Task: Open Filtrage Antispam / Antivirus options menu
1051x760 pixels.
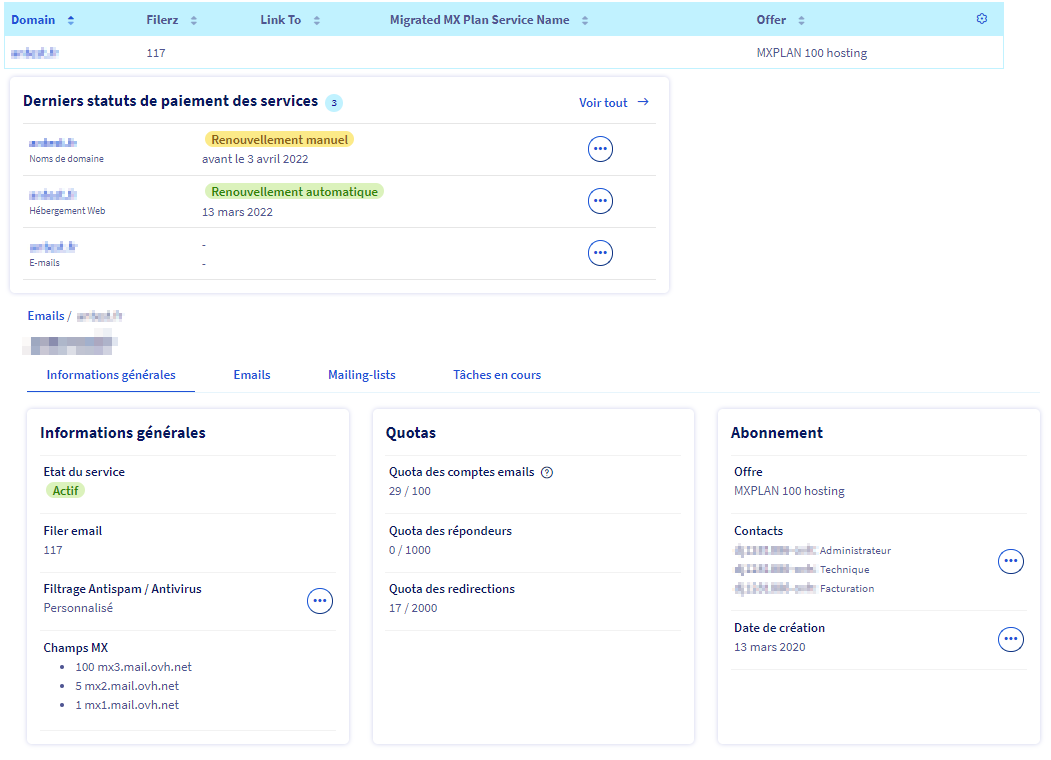Action: 319,601
